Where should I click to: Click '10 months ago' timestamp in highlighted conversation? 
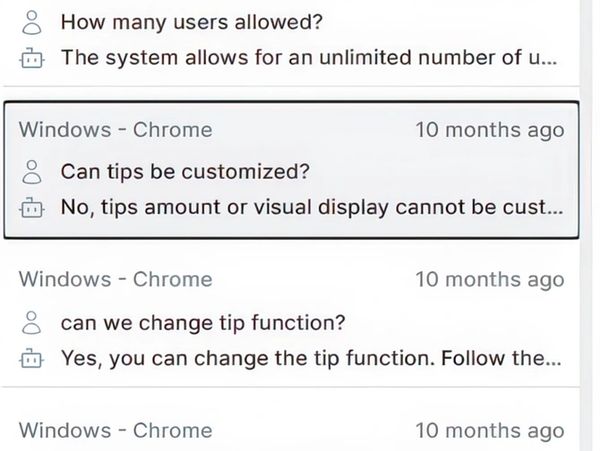coord(489,130)
